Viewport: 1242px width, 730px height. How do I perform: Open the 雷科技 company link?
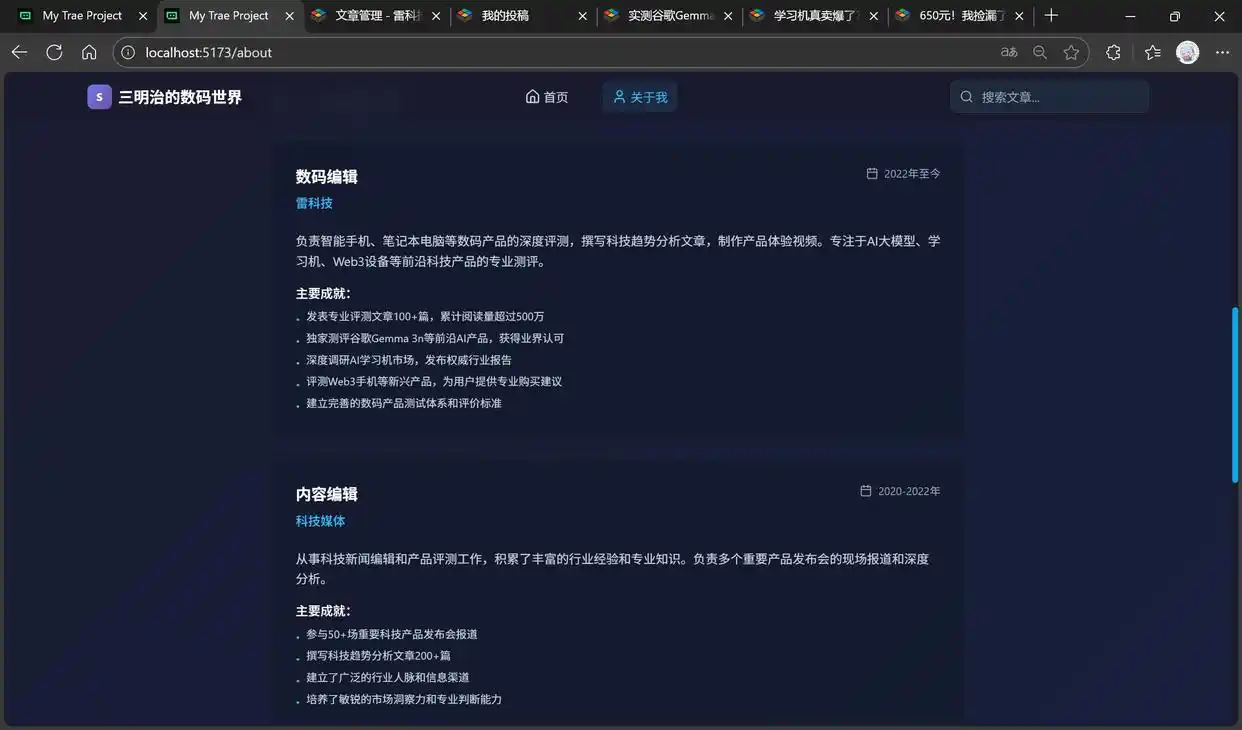pos(313,202)
